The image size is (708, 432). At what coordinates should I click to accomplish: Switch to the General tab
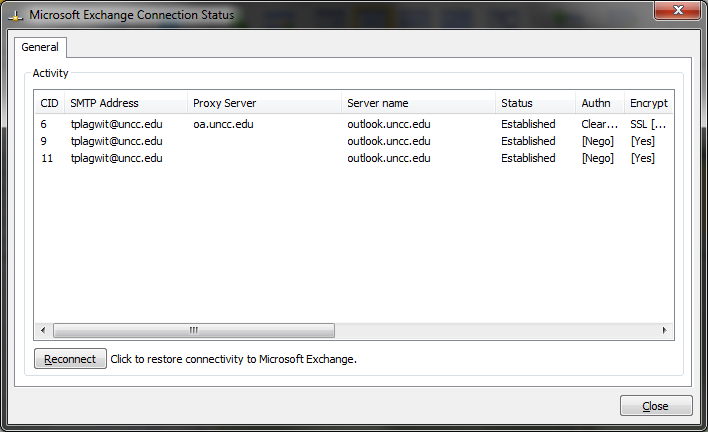(x=40, y=47)
